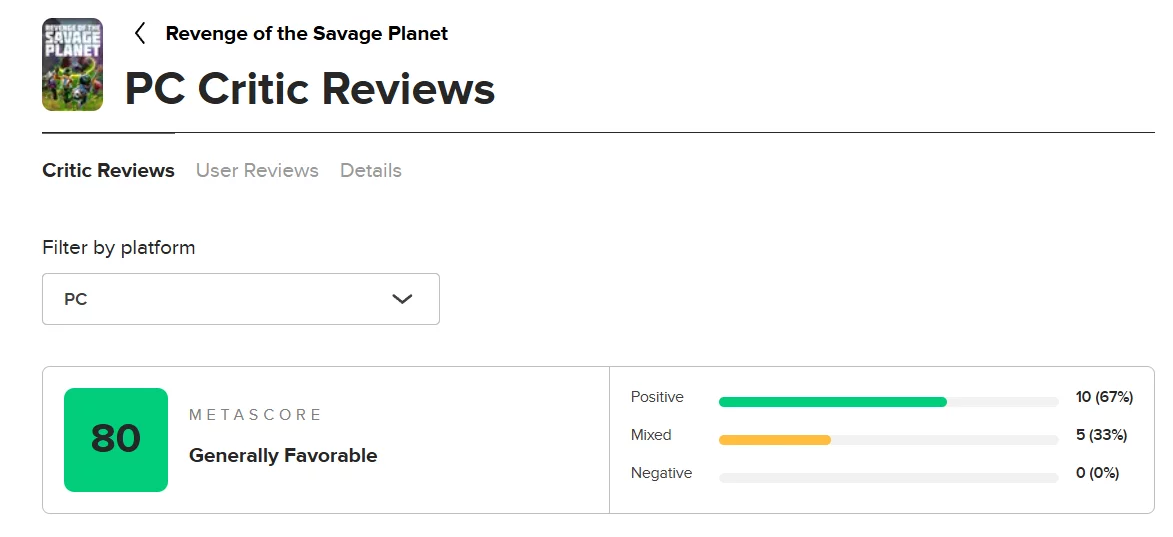Go to the Revenge of the Savage Planet title link
The width and height of the screenshot is (1173, 537).
click(x=306, y=34)
